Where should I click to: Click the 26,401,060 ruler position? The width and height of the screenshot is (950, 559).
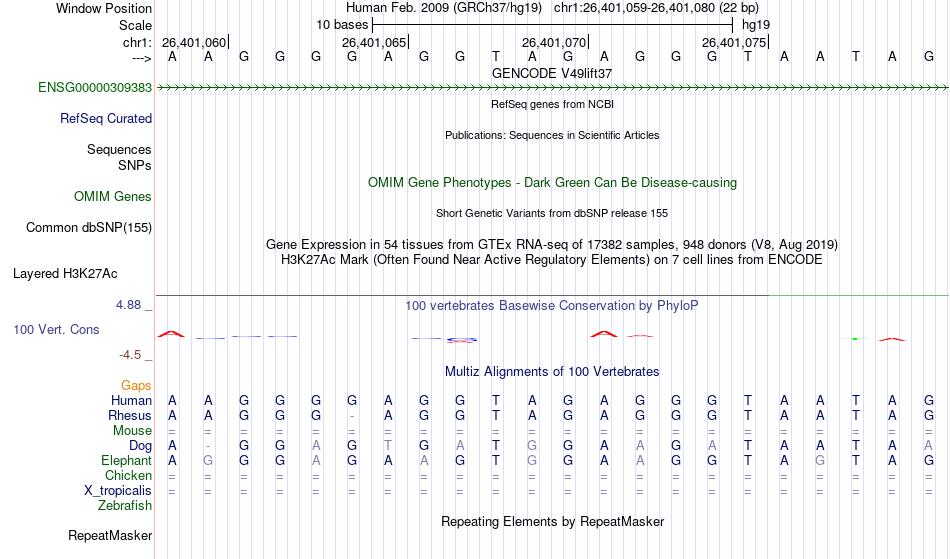pyautogui.click(x=194, y=42)
